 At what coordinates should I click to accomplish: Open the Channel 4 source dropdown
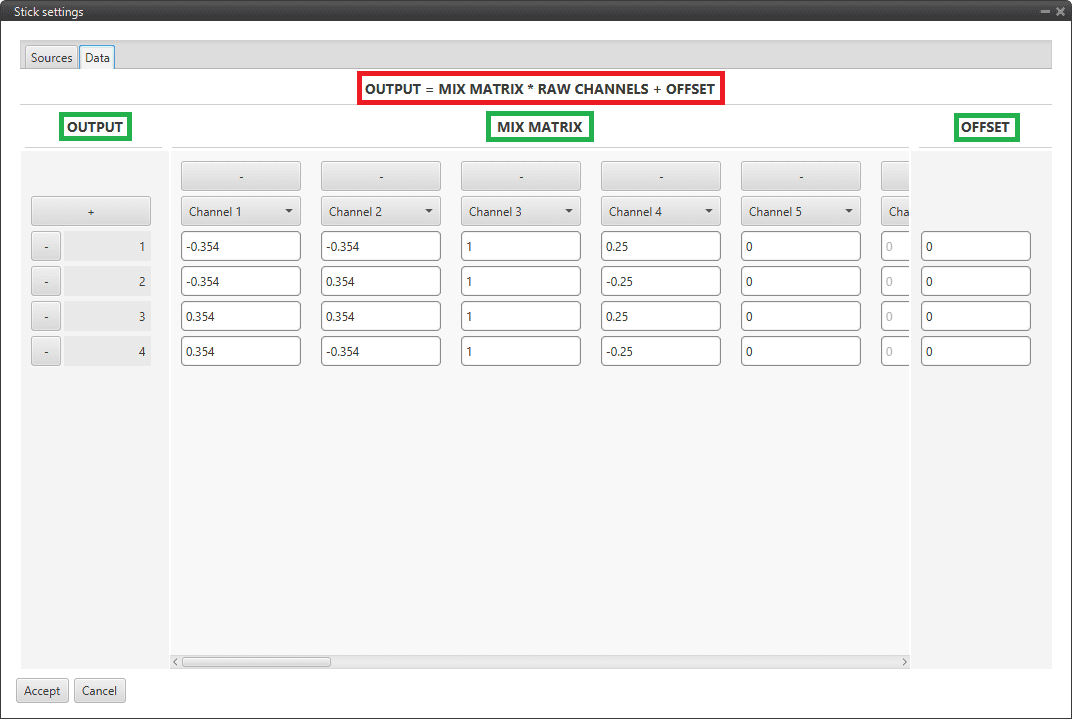[x=660, y=211]
